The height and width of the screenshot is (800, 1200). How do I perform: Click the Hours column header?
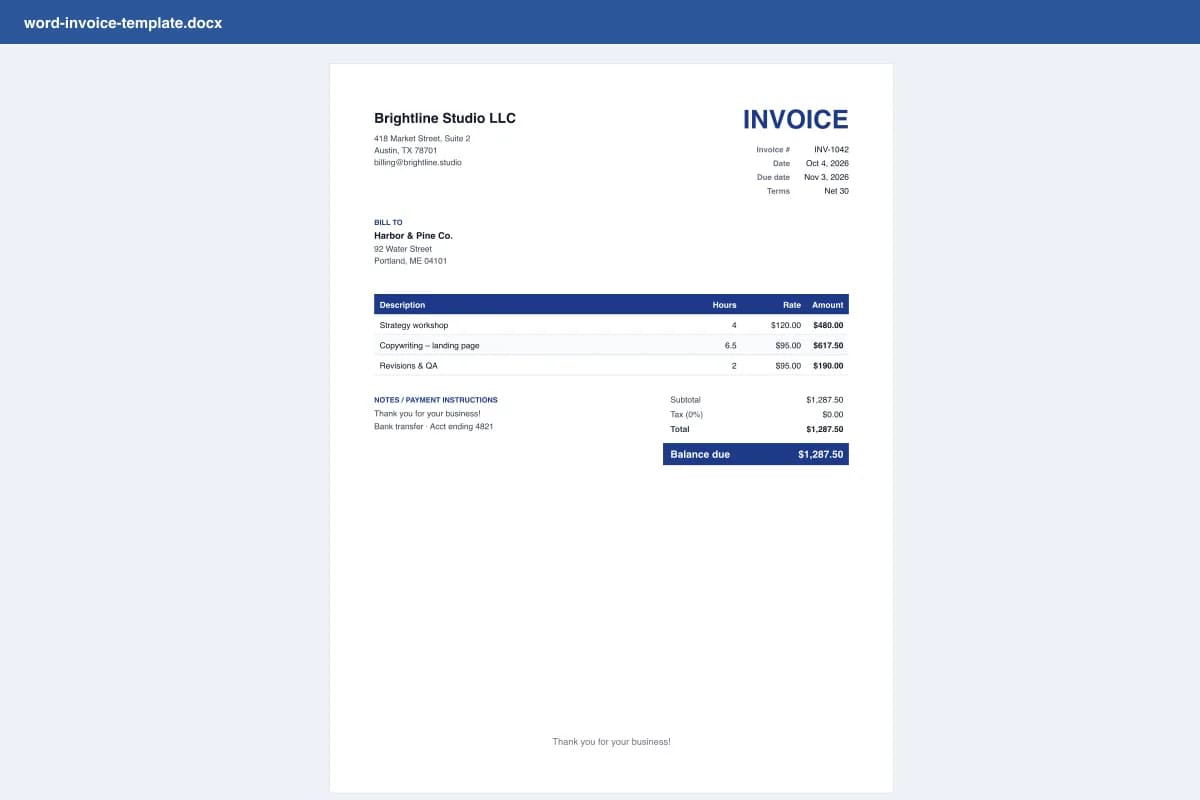724,305
